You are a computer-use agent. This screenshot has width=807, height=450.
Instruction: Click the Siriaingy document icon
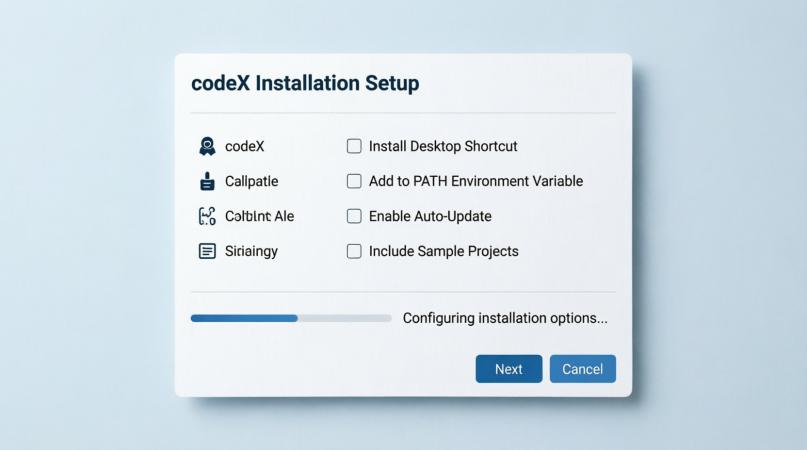coord(207,251)
